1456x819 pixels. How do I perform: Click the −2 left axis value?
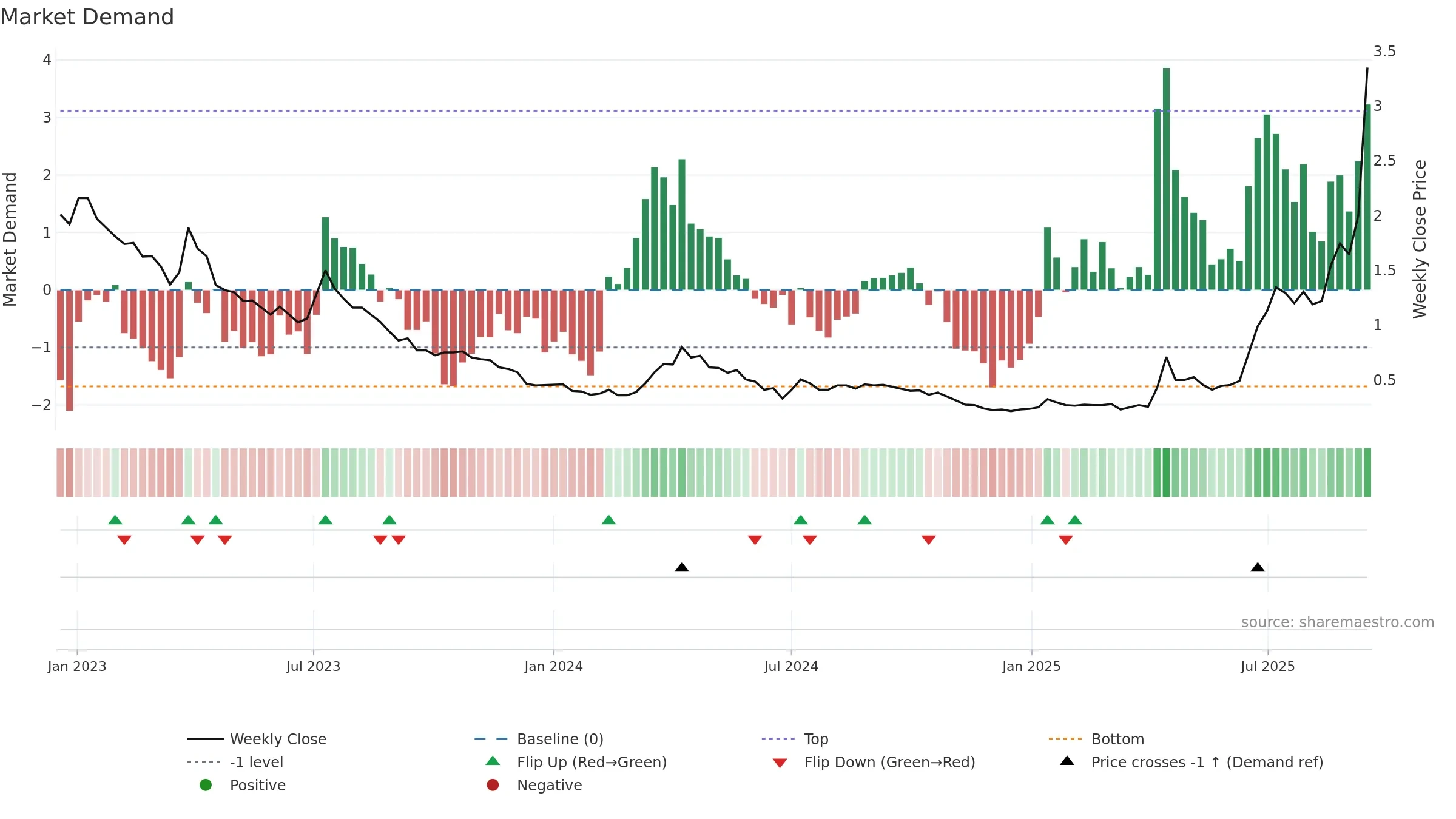[x=41, y=405]
